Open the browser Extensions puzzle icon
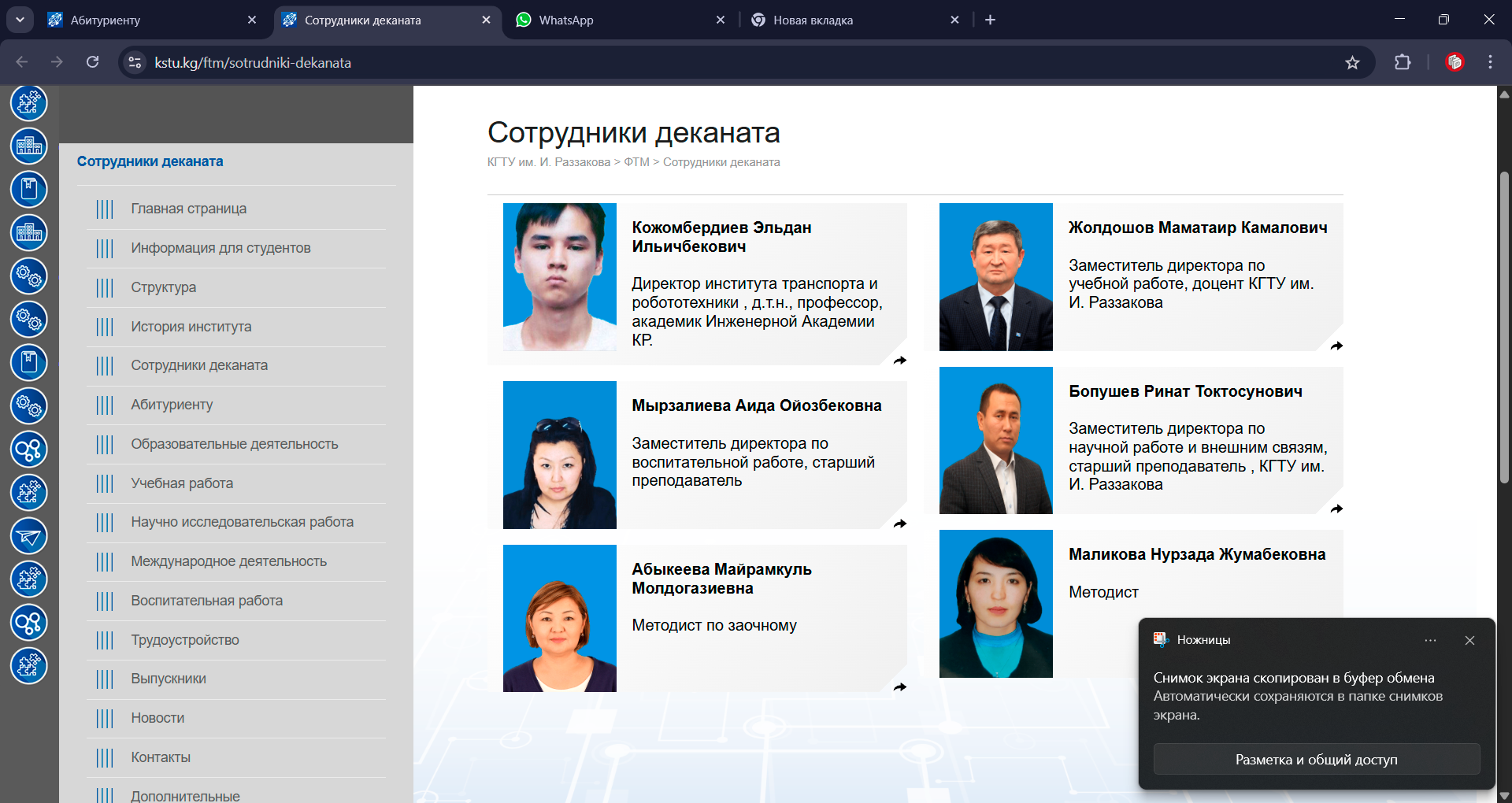Image resolution: width=1512 pixels, height=803 pixels. [1404, 62]
